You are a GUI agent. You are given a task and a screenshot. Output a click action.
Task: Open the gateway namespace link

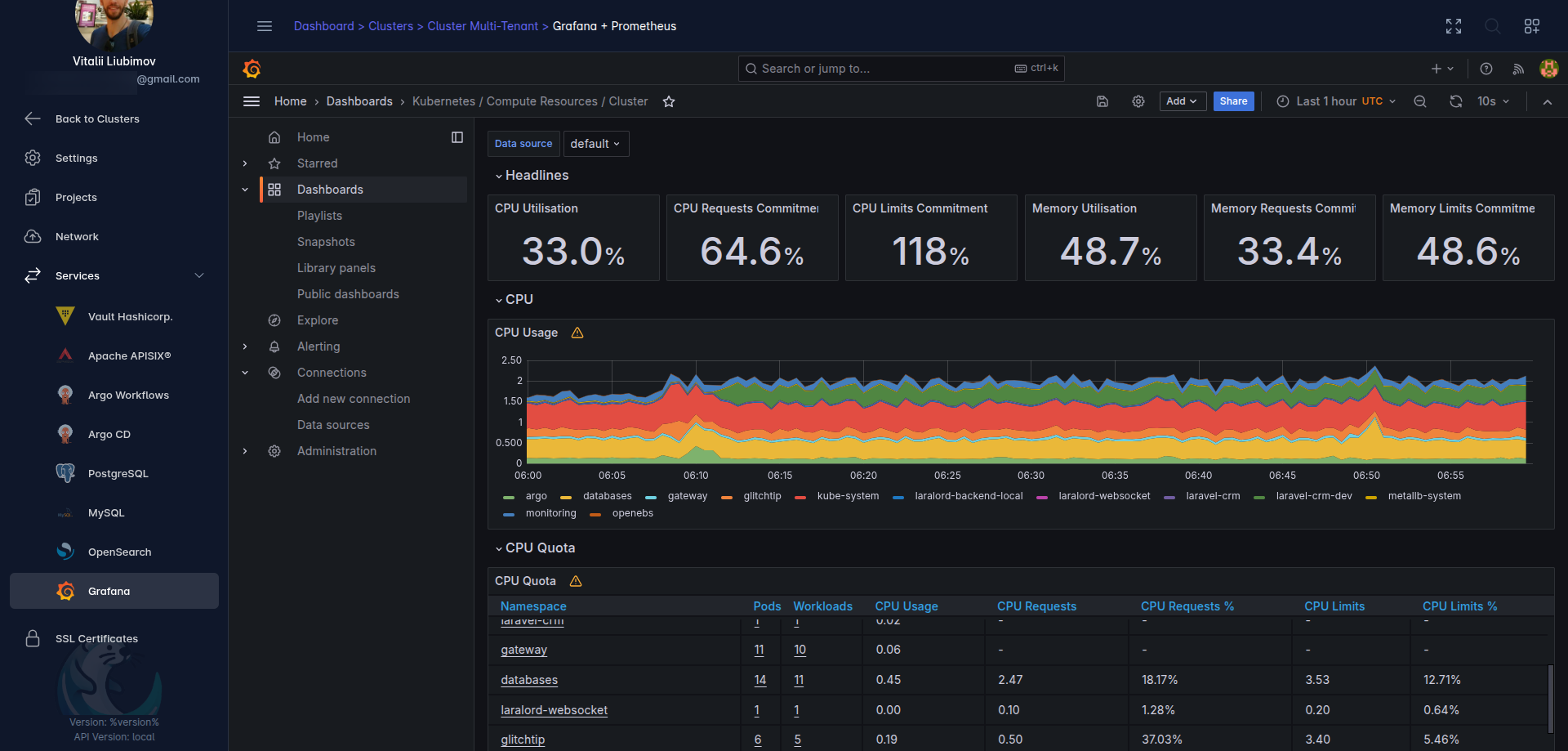point(523,650)
